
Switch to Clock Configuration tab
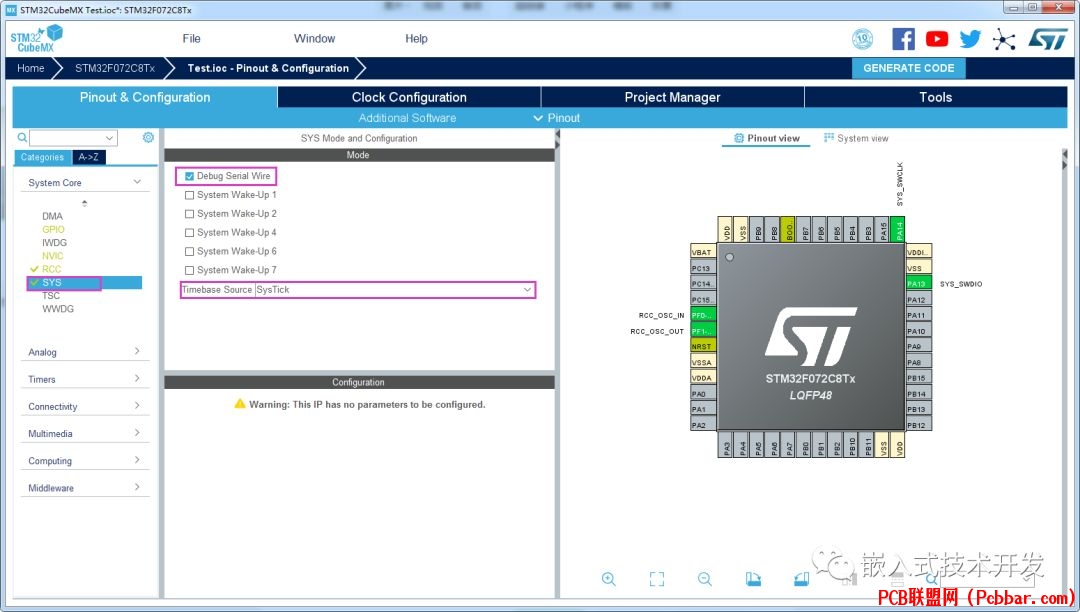pyautogui.click(x=409, y=97)
